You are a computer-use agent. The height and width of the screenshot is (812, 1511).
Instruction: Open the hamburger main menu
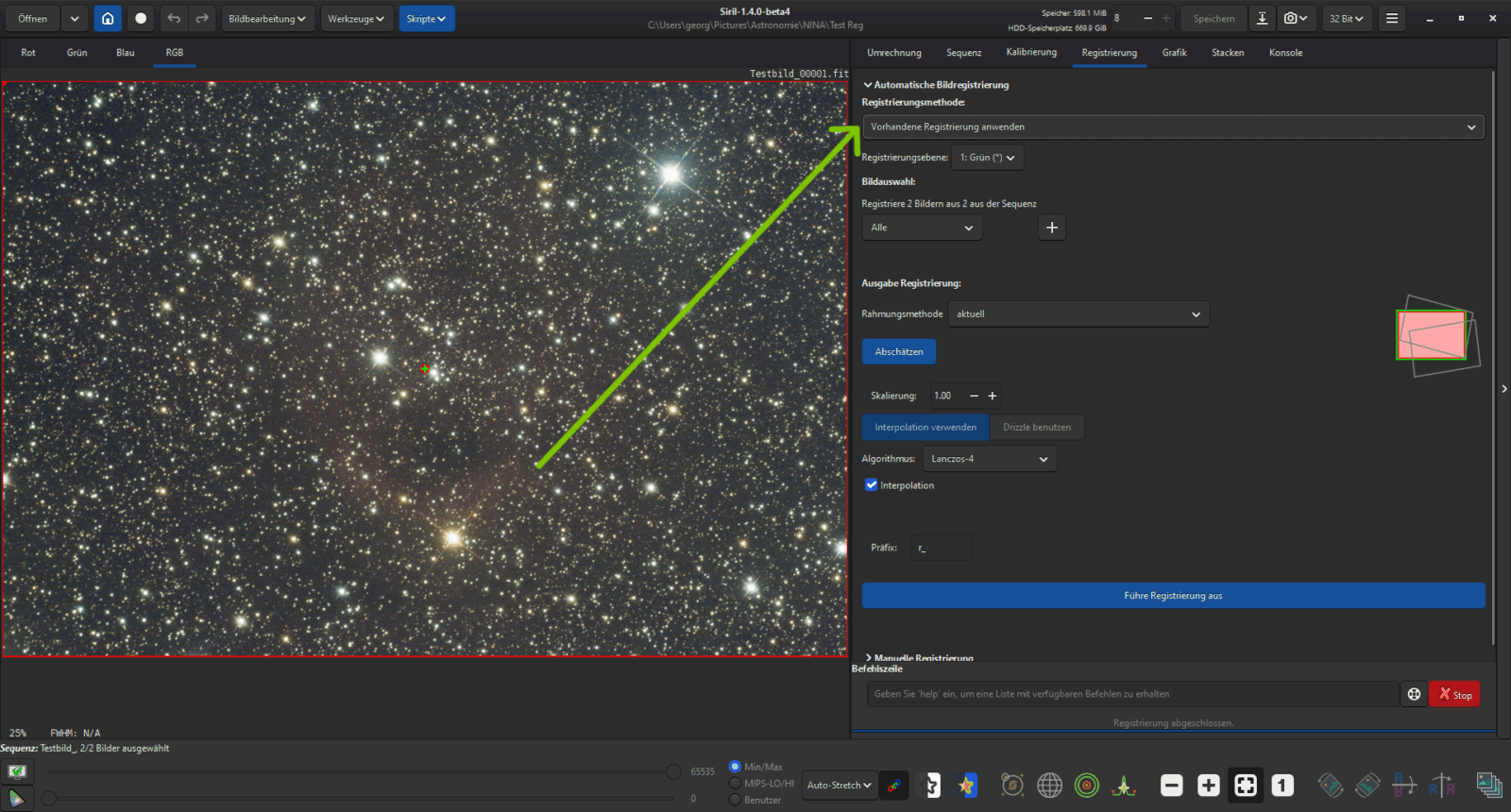point(1391,19)
